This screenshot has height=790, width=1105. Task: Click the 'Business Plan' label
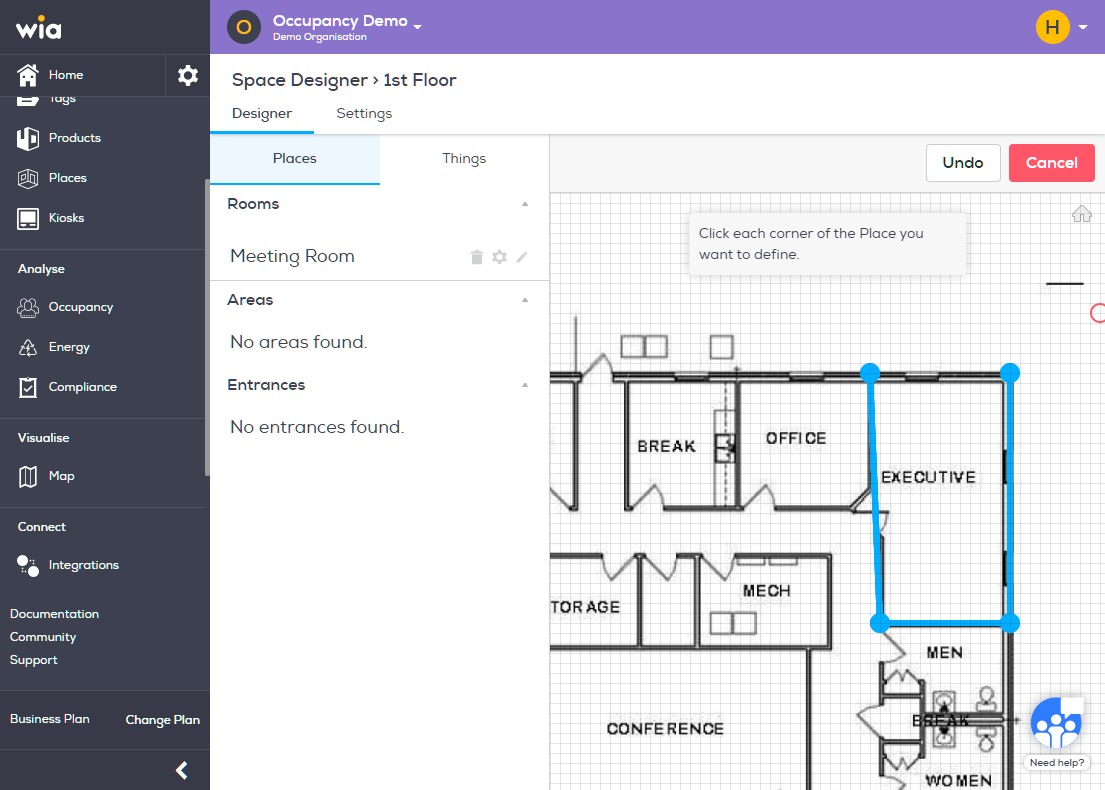coord(49,719)
